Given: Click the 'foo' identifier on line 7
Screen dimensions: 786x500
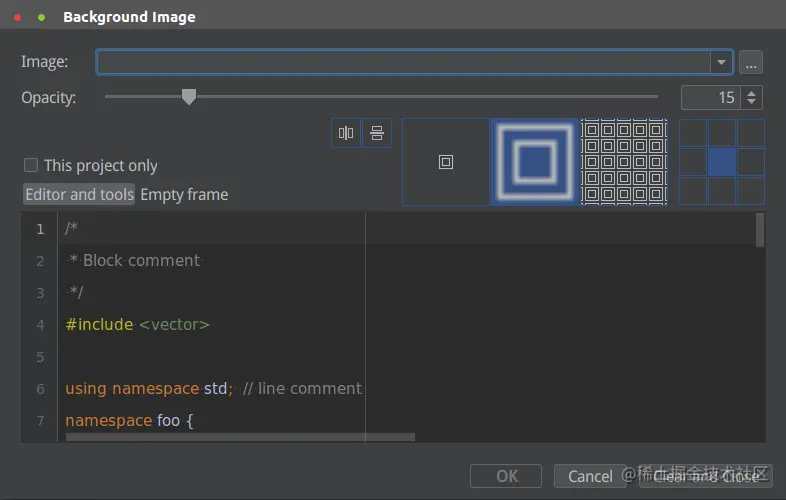Looking at the screenshot, I should coord(168,420).
